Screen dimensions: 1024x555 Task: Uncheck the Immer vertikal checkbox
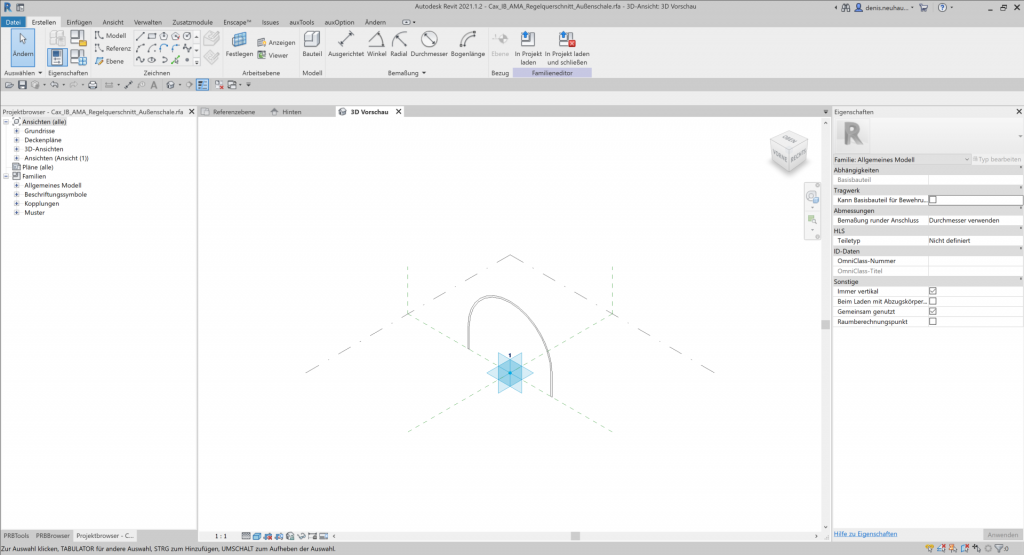(933, 291)
